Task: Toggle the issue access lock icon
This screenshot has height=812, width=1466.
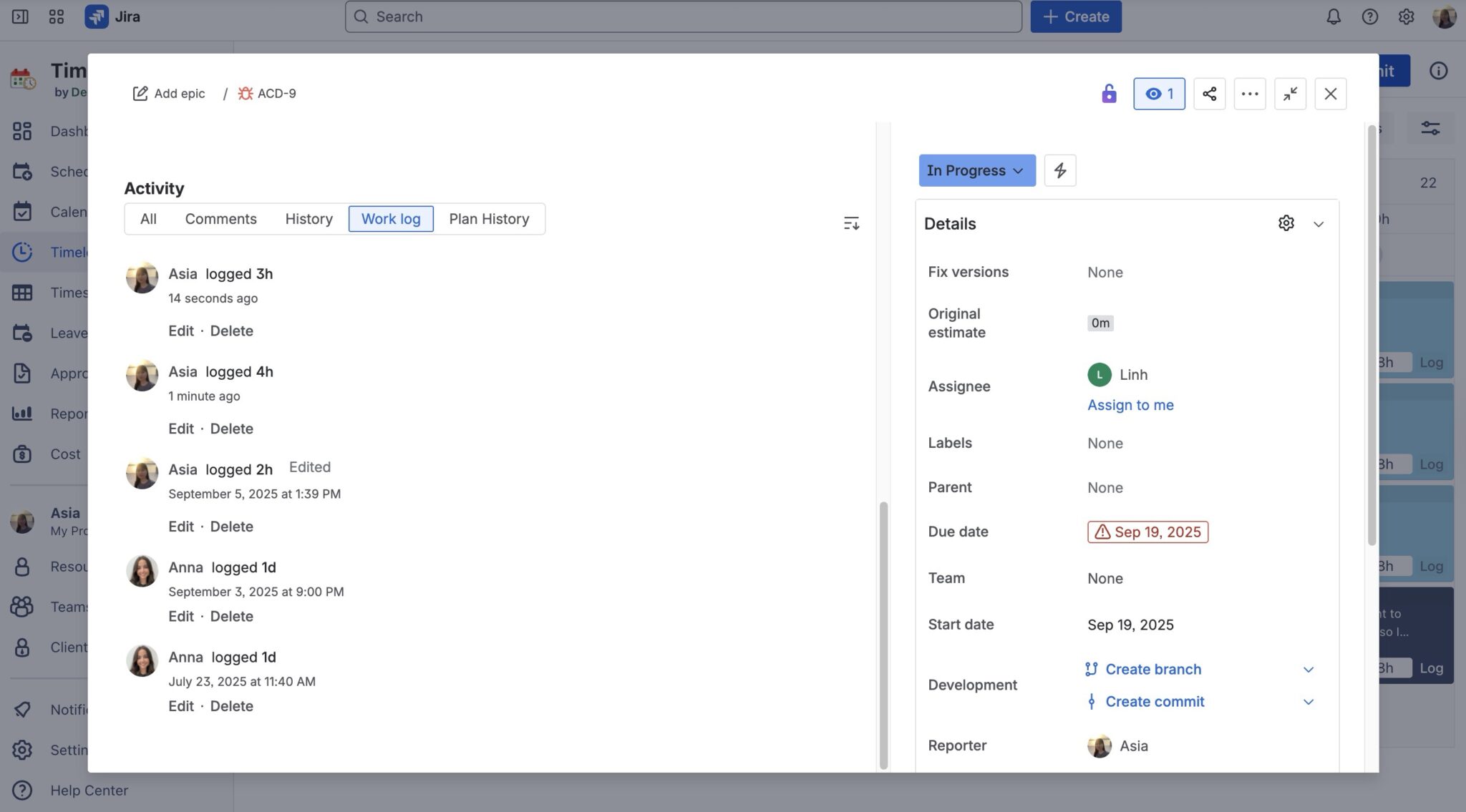Action: [1109, 93]
